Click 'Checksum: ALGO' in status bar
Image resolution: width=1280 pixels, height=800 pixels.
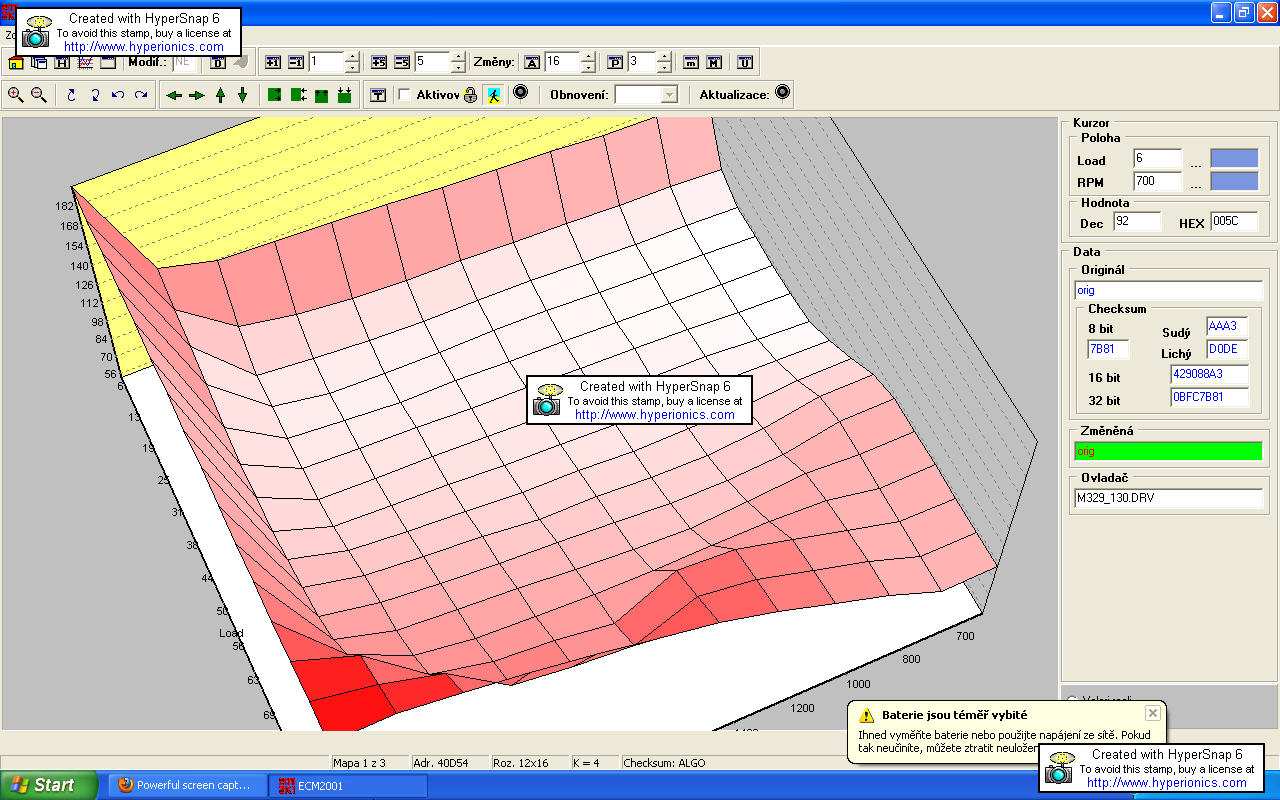664,763
